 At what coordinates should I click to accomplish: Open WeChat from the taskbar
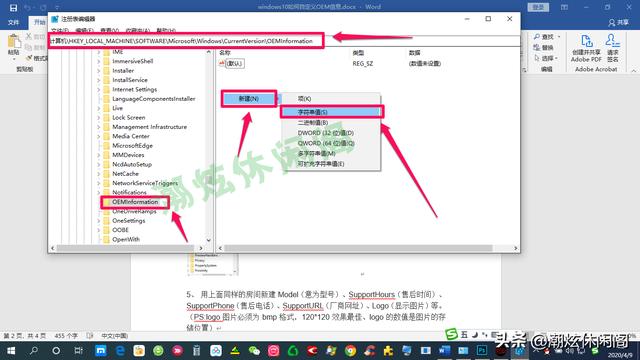coord(254,351)
